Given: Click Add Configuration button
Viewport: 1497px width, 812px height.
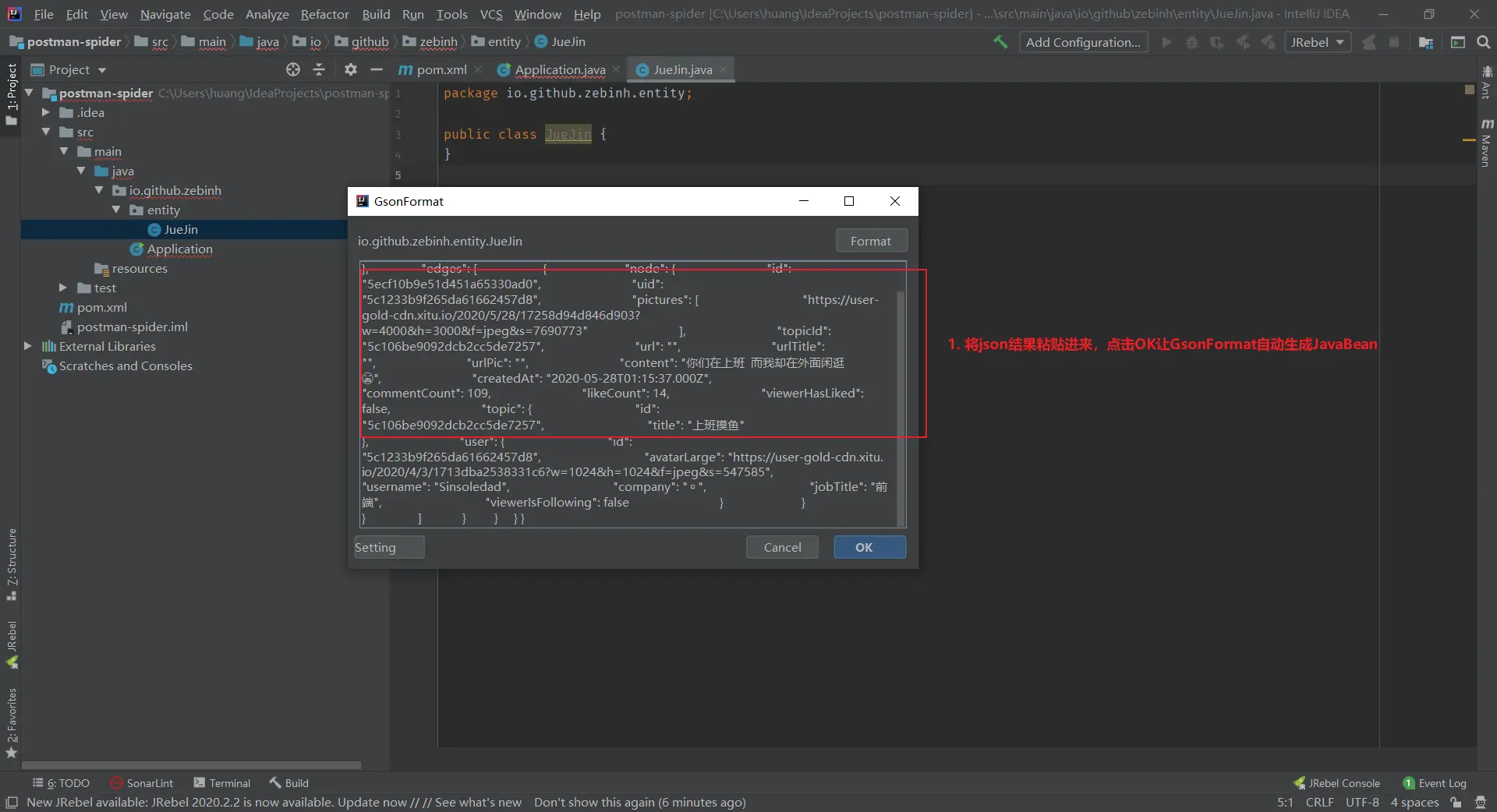Looking at the screenshot, I should pyautogui.click(x=1083, y=42).
